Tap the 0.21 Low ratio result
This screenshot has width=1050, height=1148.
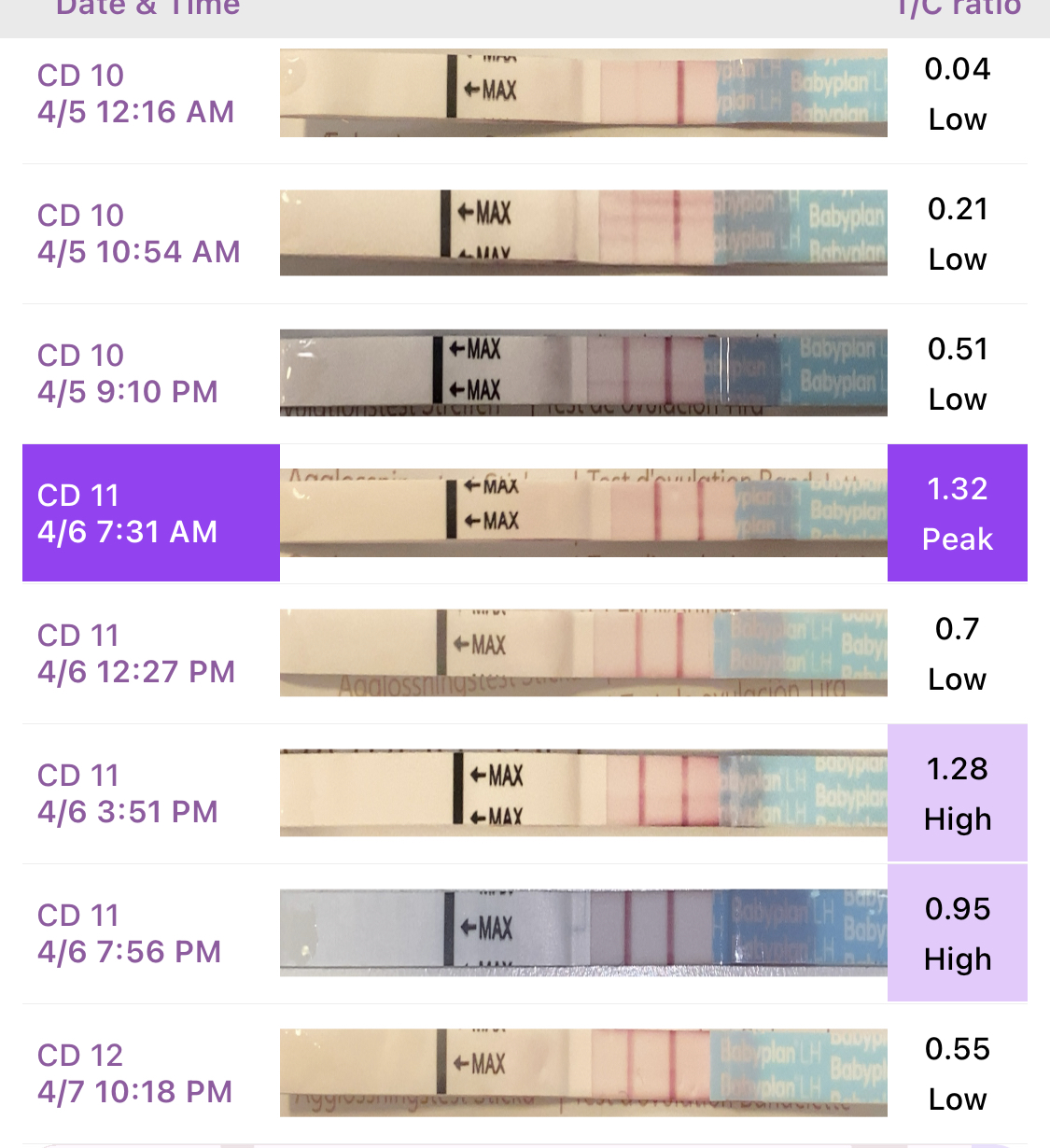tap(957, 233)
